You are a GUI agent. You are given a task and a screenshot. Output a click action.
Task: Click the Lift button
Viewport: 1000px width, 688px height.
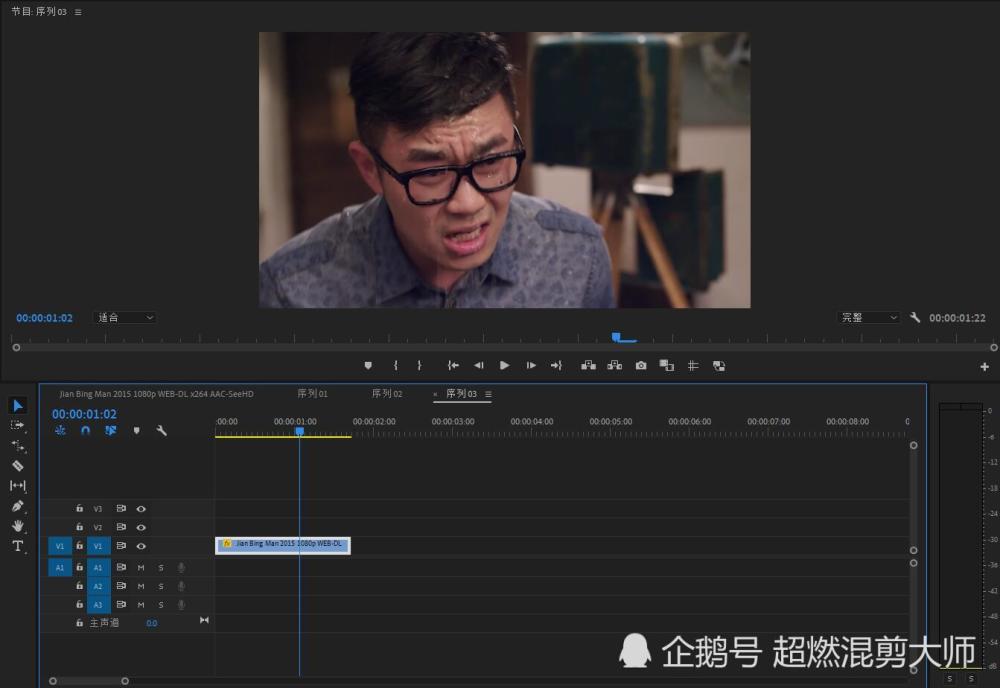589,365
